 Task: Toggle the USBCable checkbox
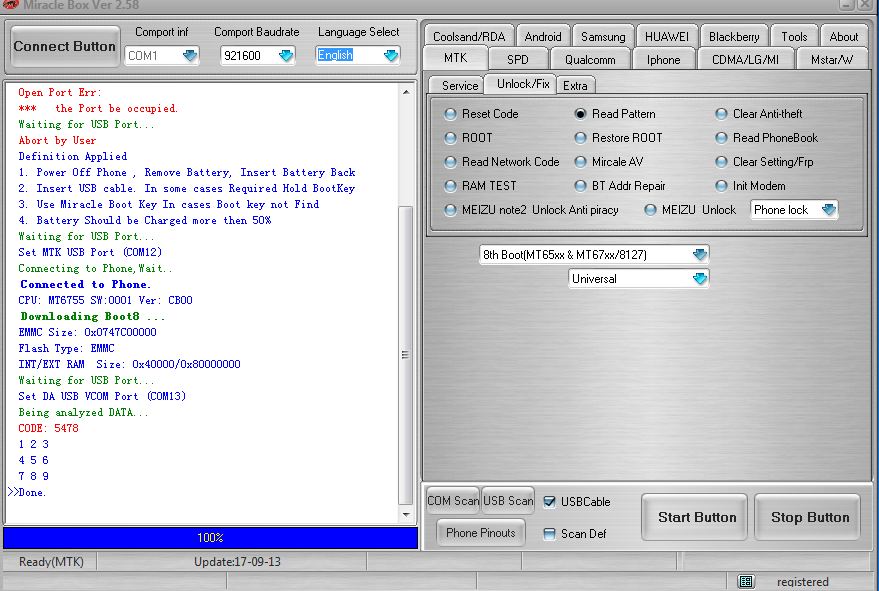(549, 502)
